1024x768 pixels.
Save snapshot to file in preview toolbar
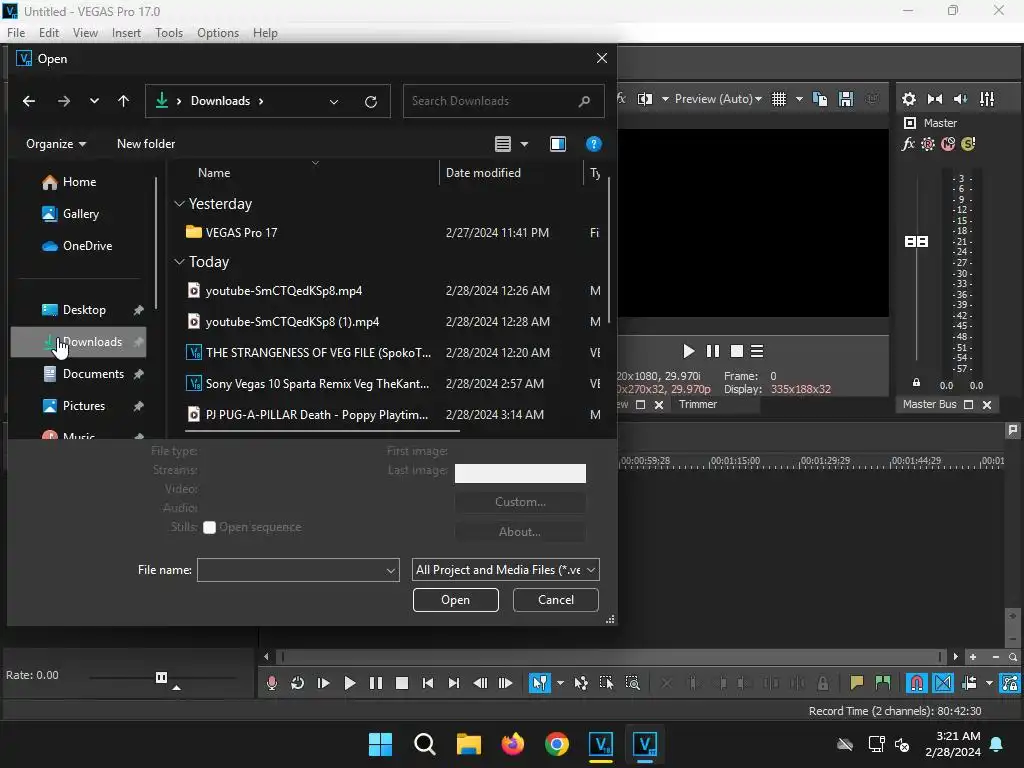coord(846,99)
